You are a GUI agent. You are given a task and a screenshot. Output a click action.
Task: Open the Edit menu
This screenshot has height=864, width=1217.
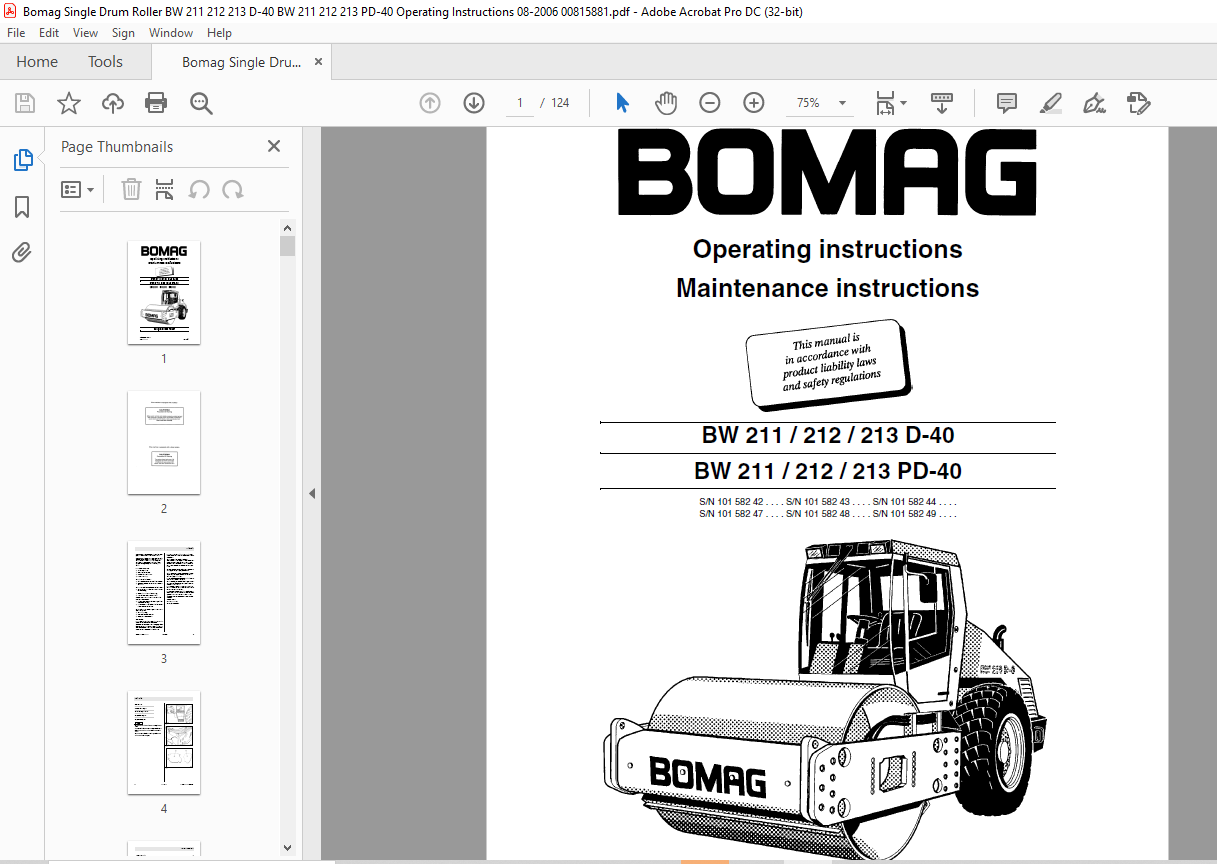(49, 33)
